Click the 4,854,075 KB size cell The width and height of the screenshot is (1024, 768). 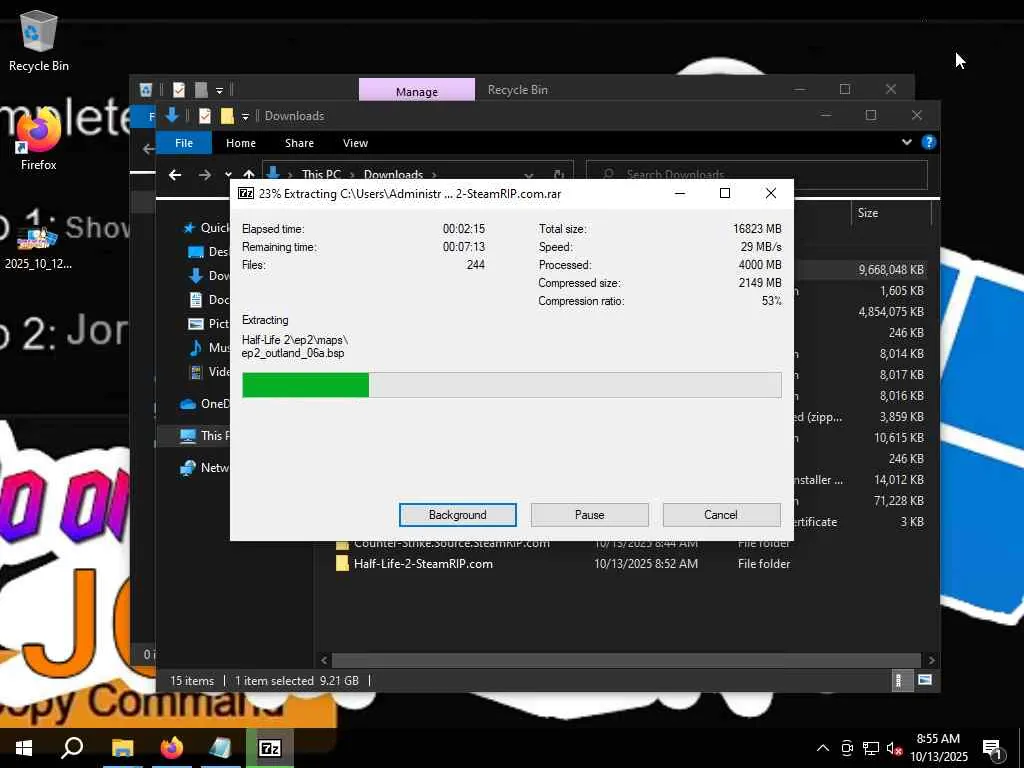pos(891,312)
